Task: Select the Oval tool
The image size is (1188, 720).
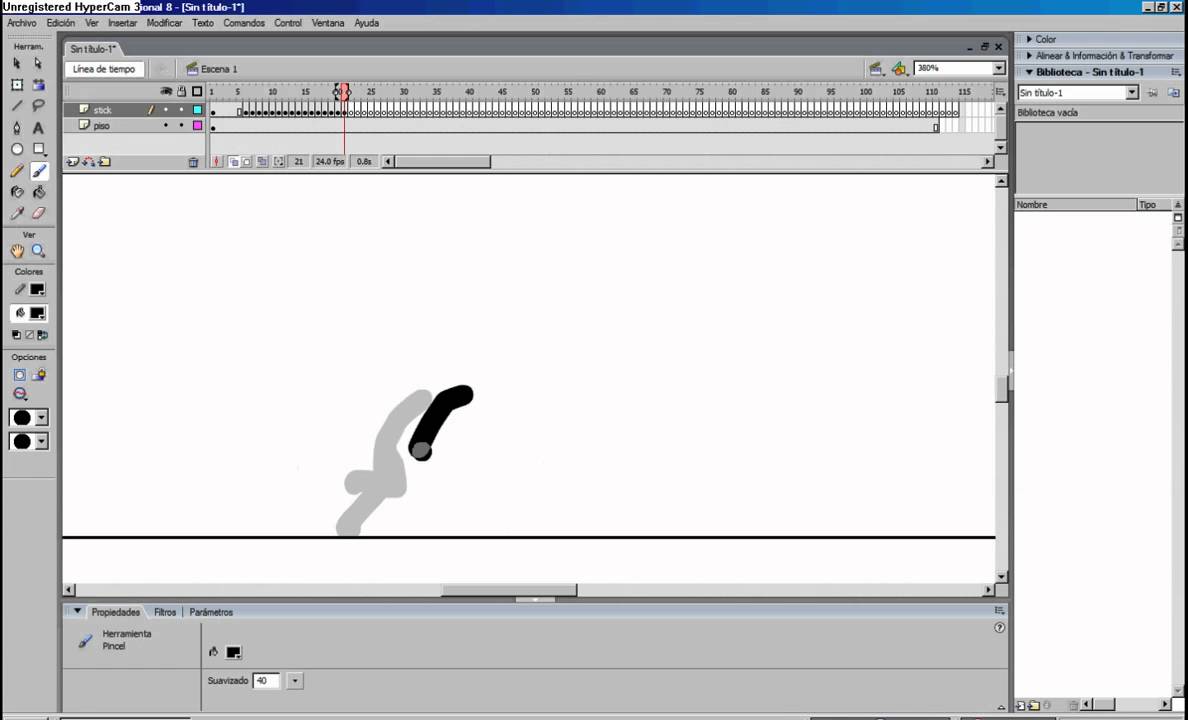Action: tap(17, 149)
